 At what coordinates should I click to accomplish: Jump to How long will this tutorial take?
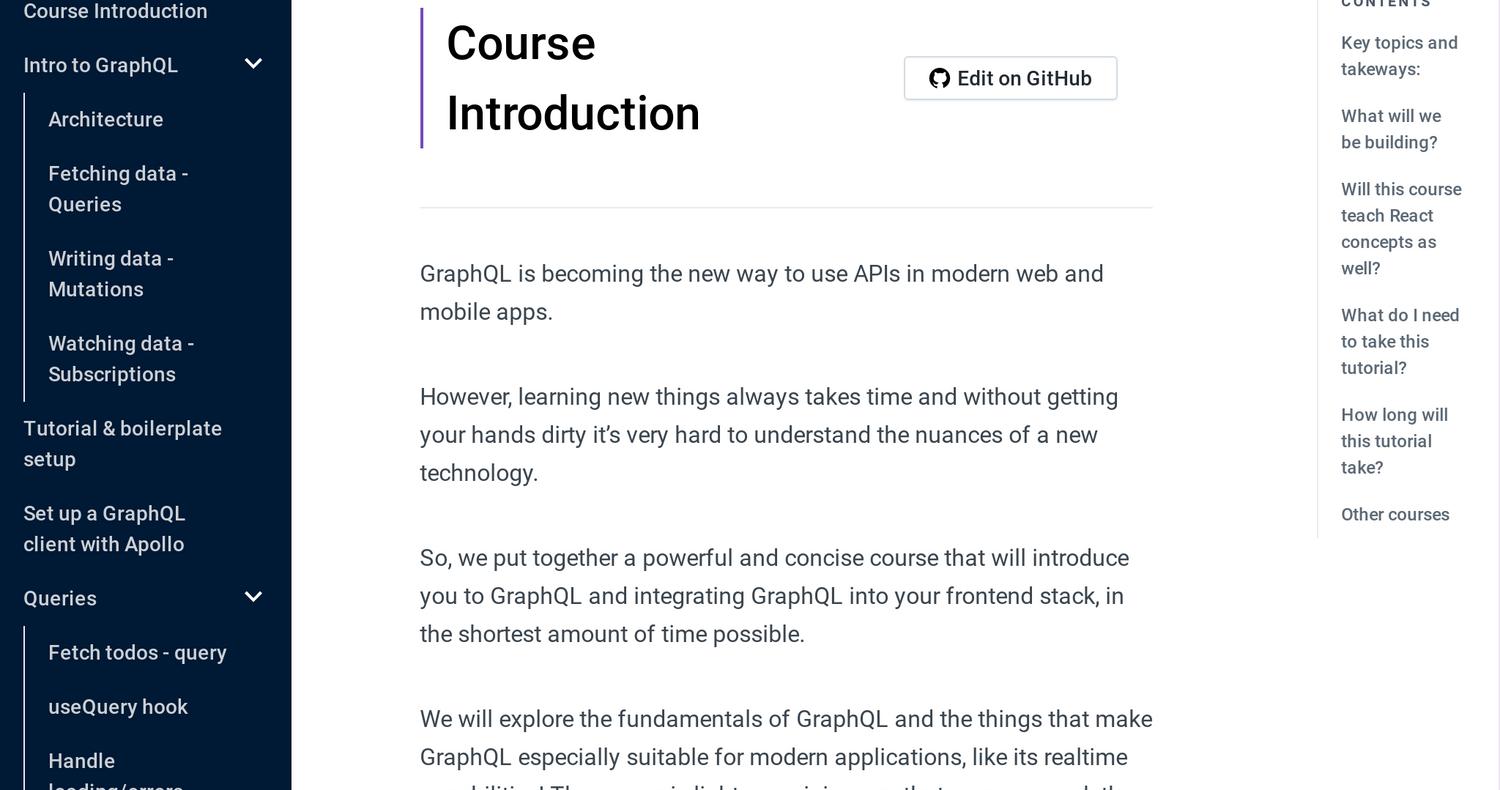click(x=1393, y=441)
